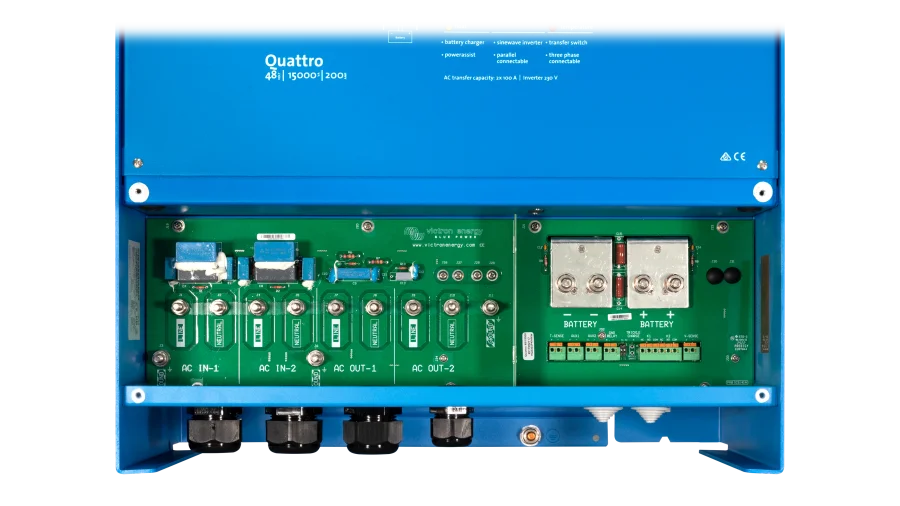Click the "sinewave inverter" feature label

pos(519,42)
